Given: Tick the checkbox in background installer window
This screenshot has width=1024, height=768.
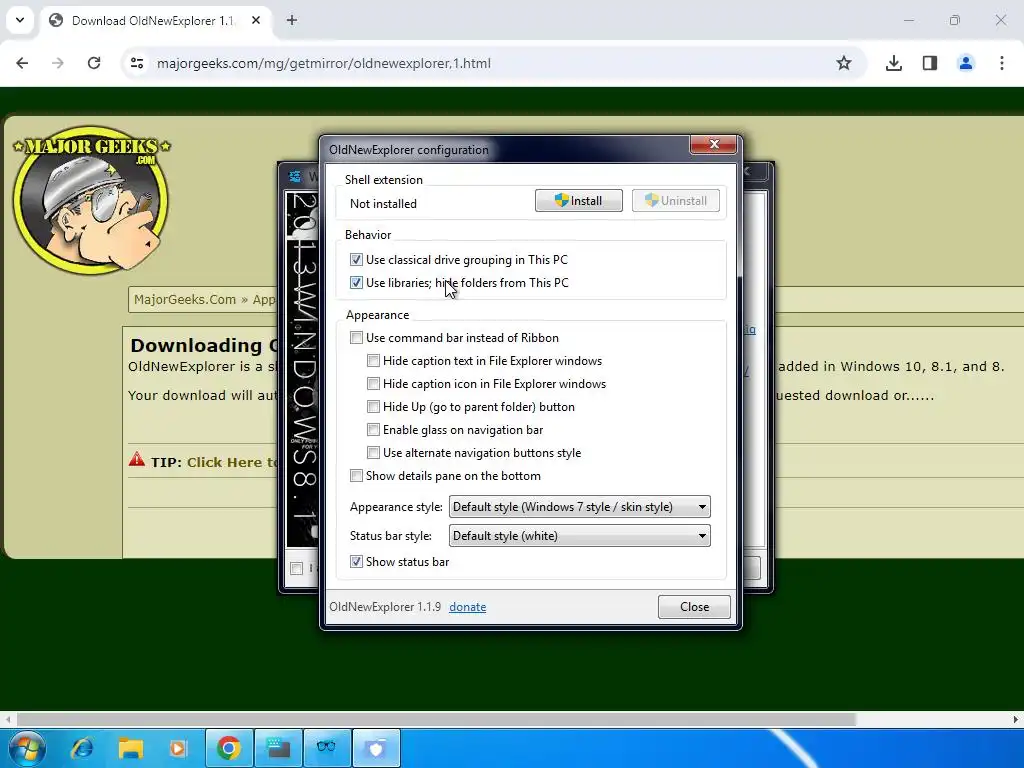Looking at the screenshot, I should point(296,568).
